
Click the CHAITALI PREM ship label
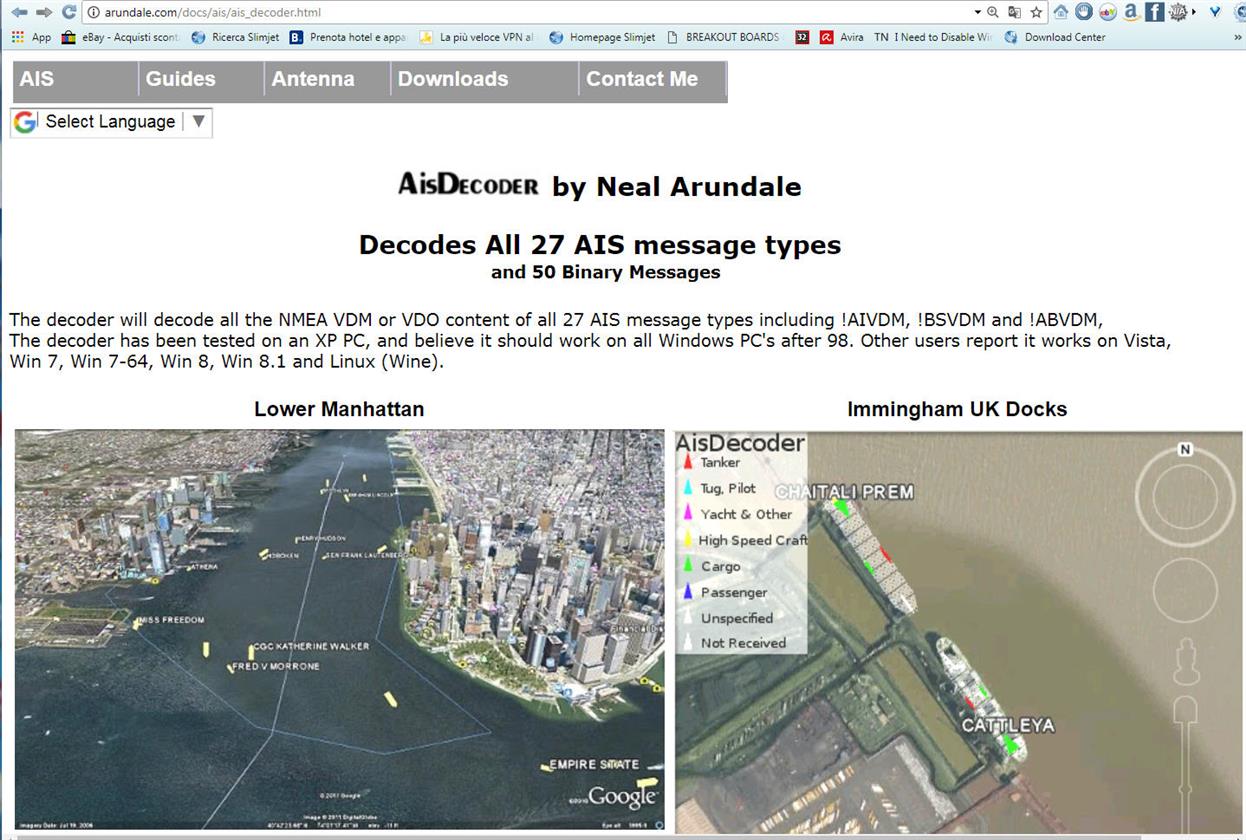click(x=845, y=492)
